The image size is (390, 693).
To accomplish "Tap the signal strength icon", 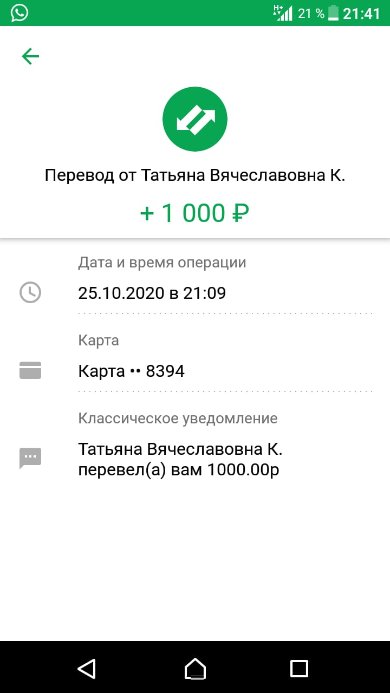I will click(x=283, y=13).
